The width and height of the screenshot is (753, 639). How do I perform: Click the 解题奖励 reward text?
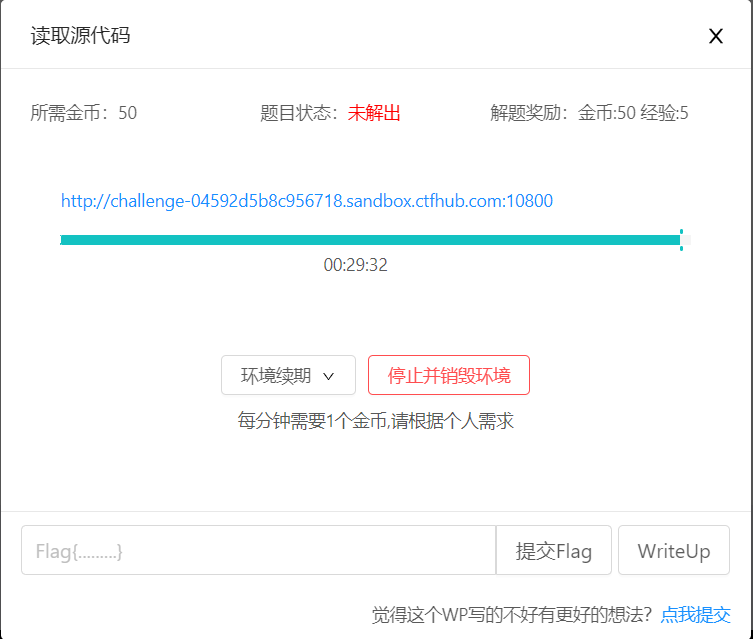pos(532,113)
